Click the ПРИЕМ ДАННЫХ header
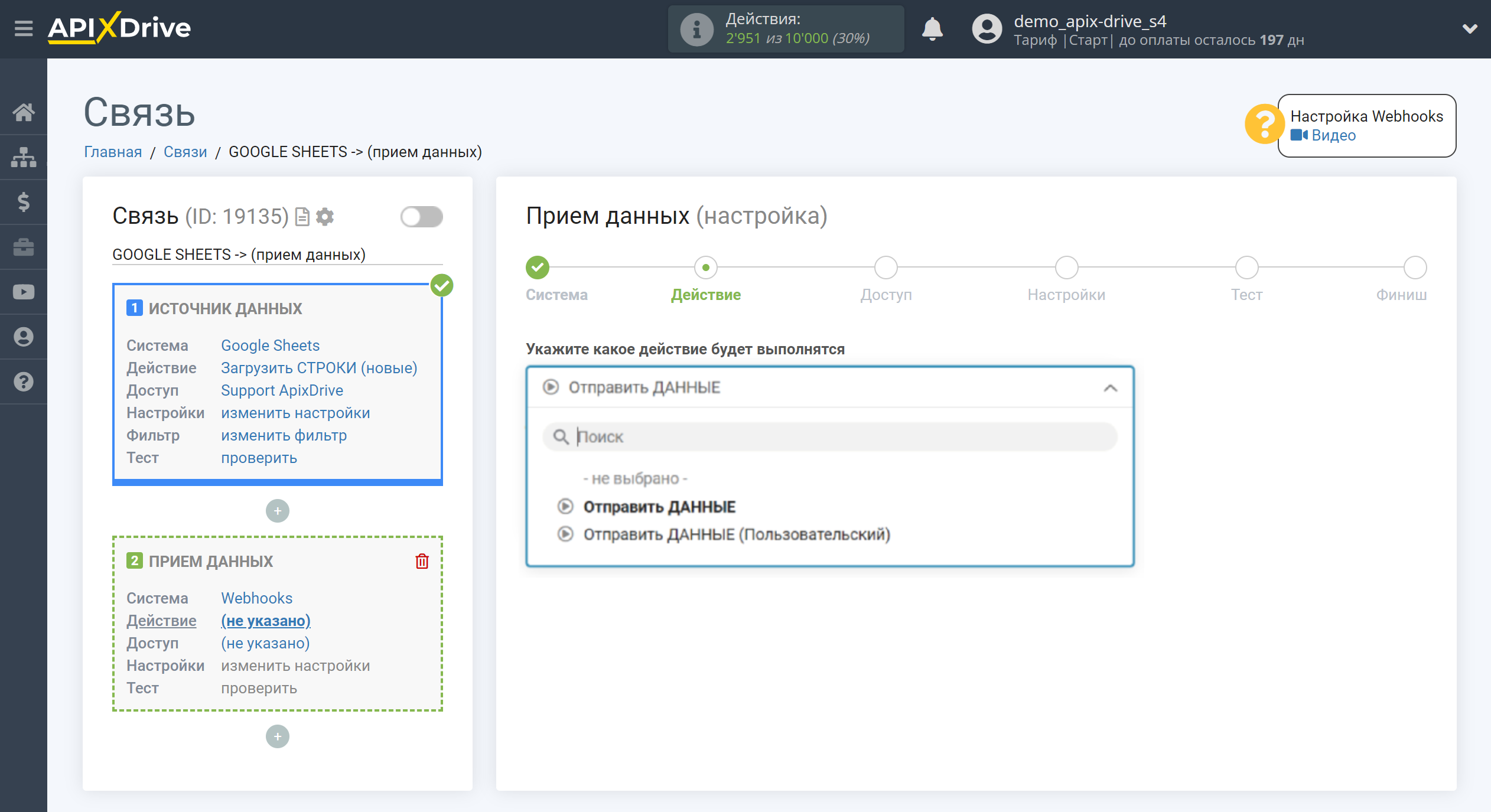This screenshot has height=812, width=1491. 210,561
